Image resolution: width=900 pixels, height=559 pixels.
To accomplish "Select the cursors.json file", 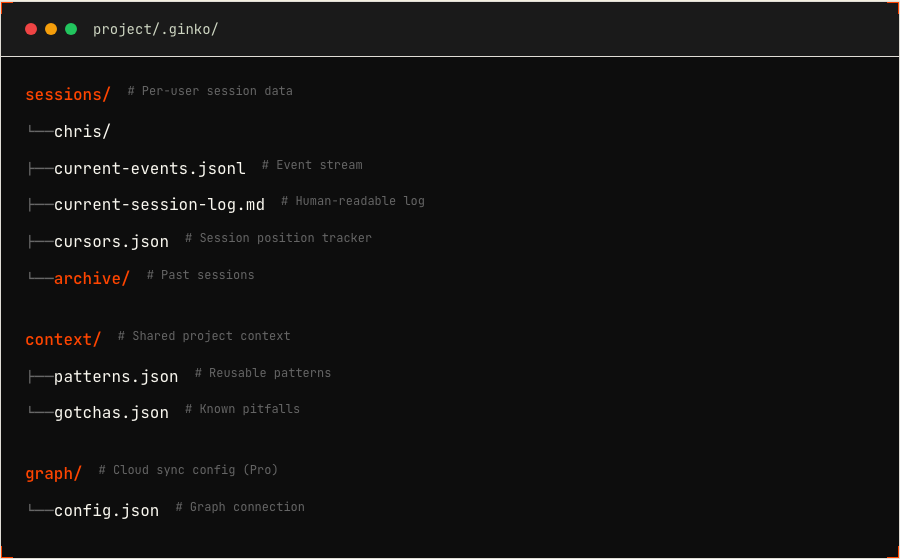I will click(111, 242).
